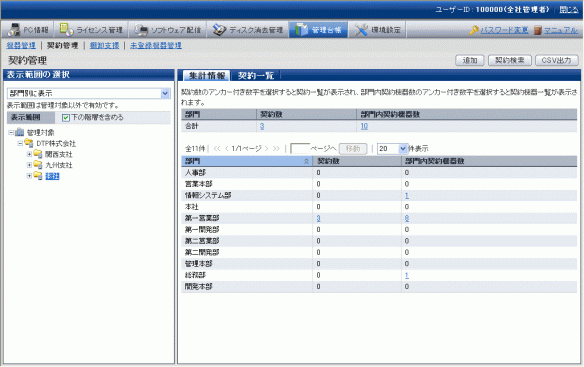Expand the 九州支社 tree node
Viewport: 584px width, 367px height.
click(x=29, y=165)
